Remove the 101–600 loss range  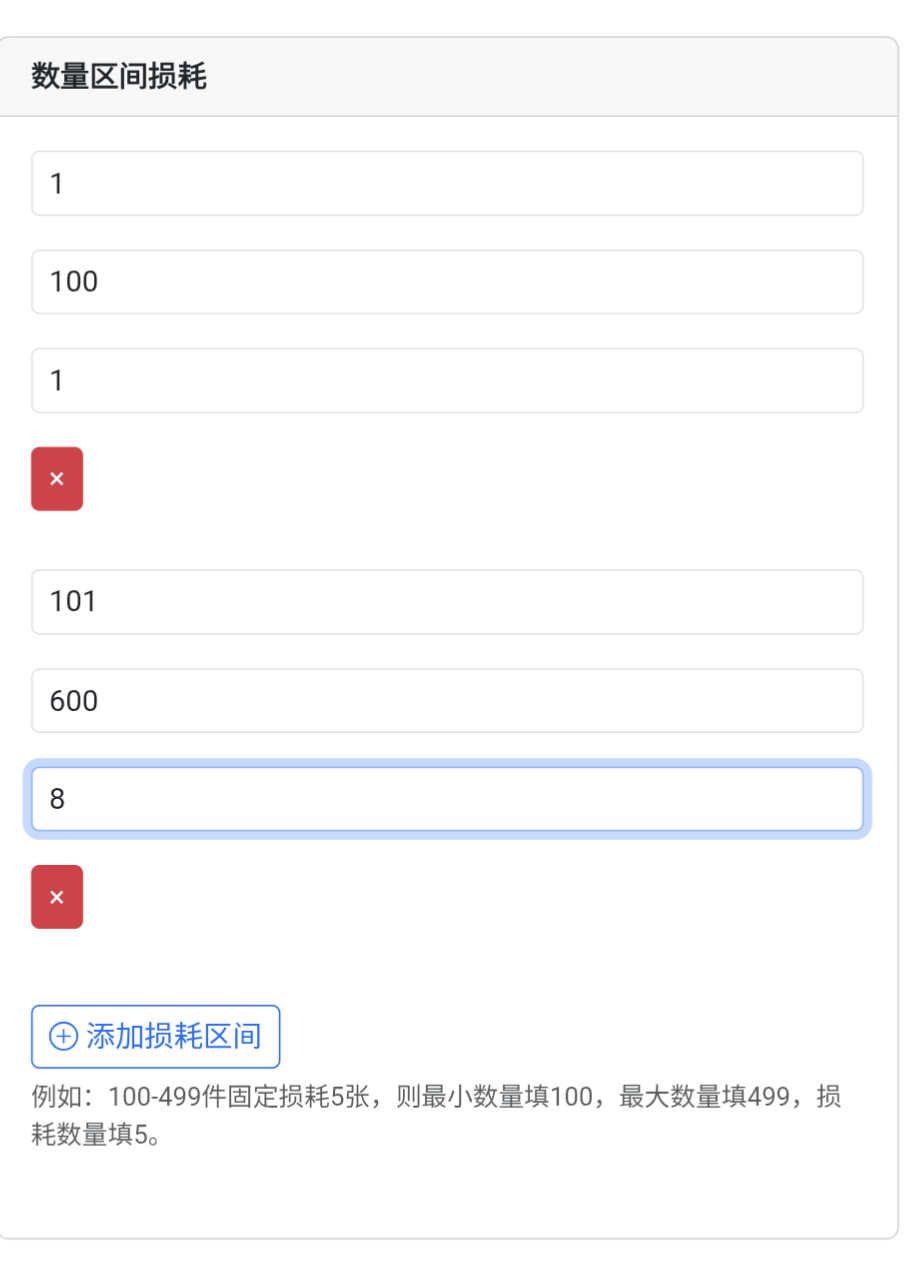(57, 897)
